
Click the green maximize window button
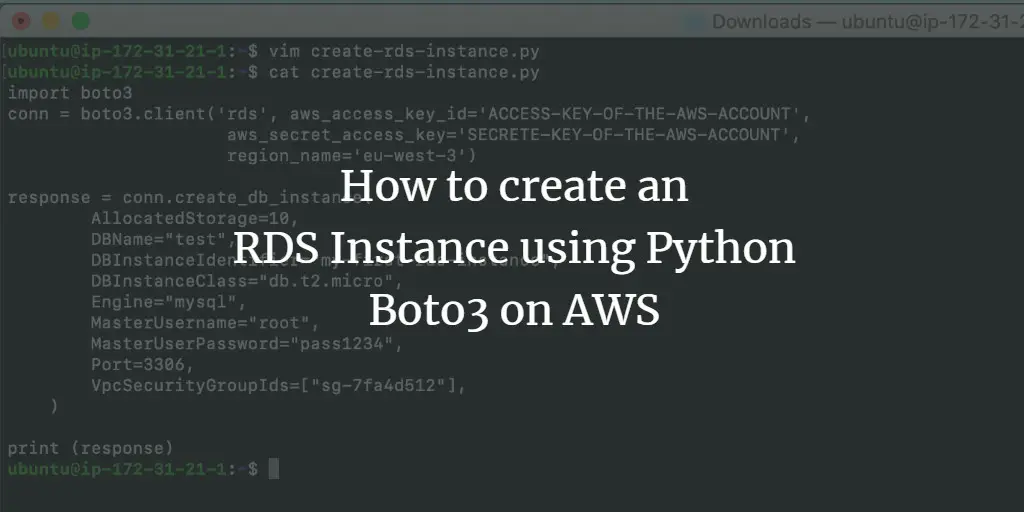point(80,22)
